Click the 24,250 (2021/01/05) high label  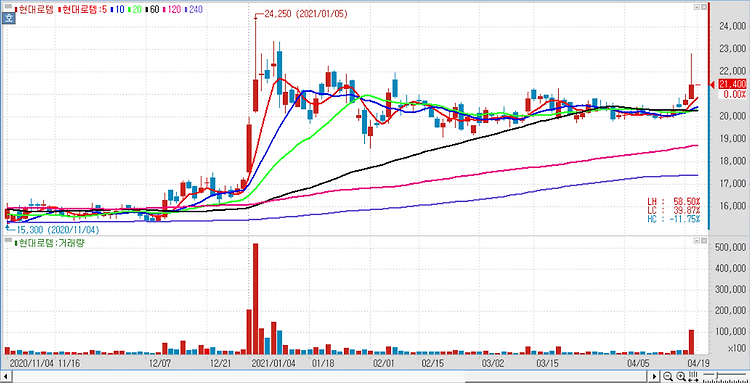306,14
